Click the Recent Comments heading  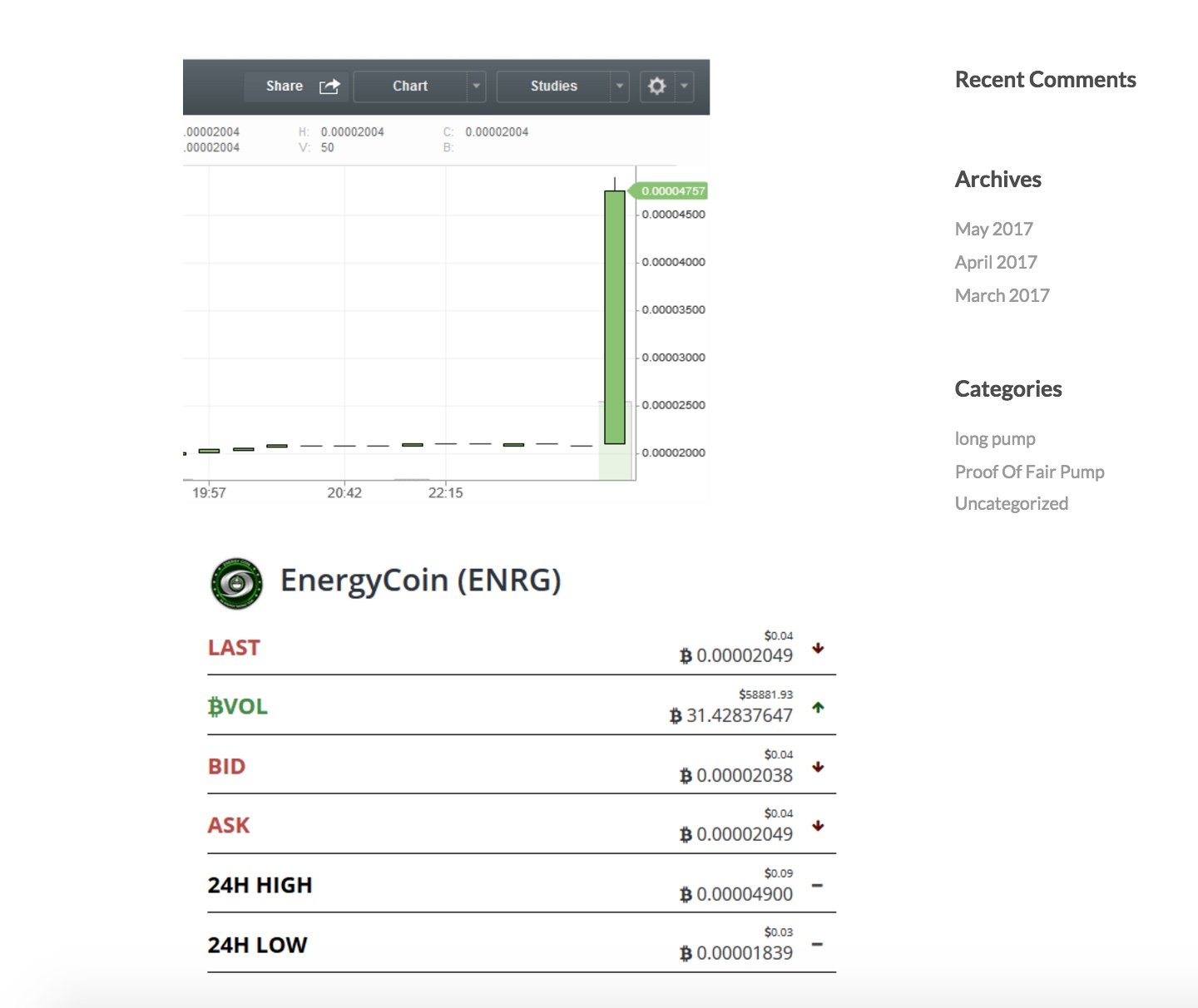(x=1046, y=80)
